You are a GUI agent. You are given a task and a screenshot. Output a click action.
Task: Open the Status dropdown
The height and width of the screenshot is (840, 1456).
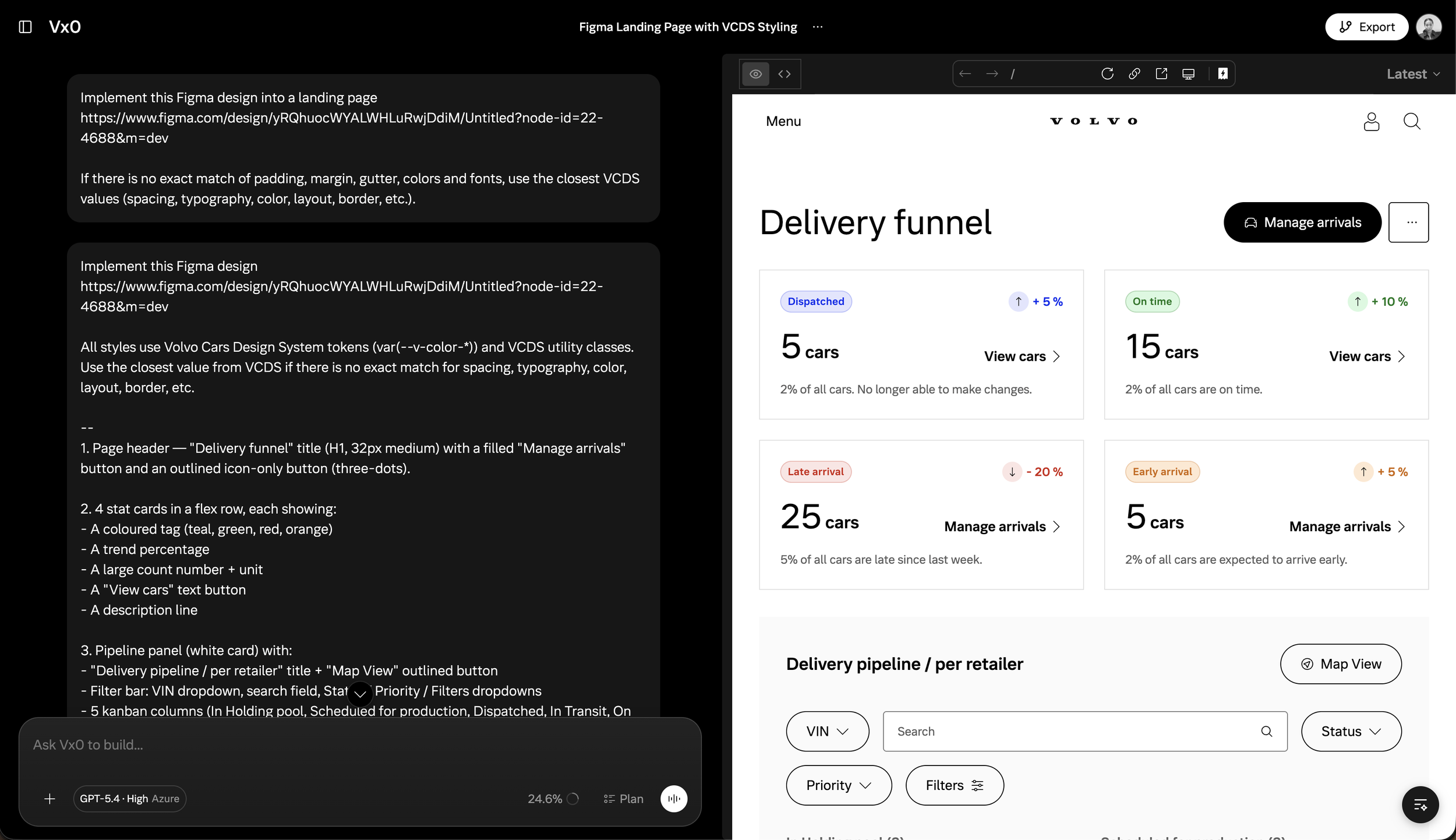click(x=1351, y=731)
